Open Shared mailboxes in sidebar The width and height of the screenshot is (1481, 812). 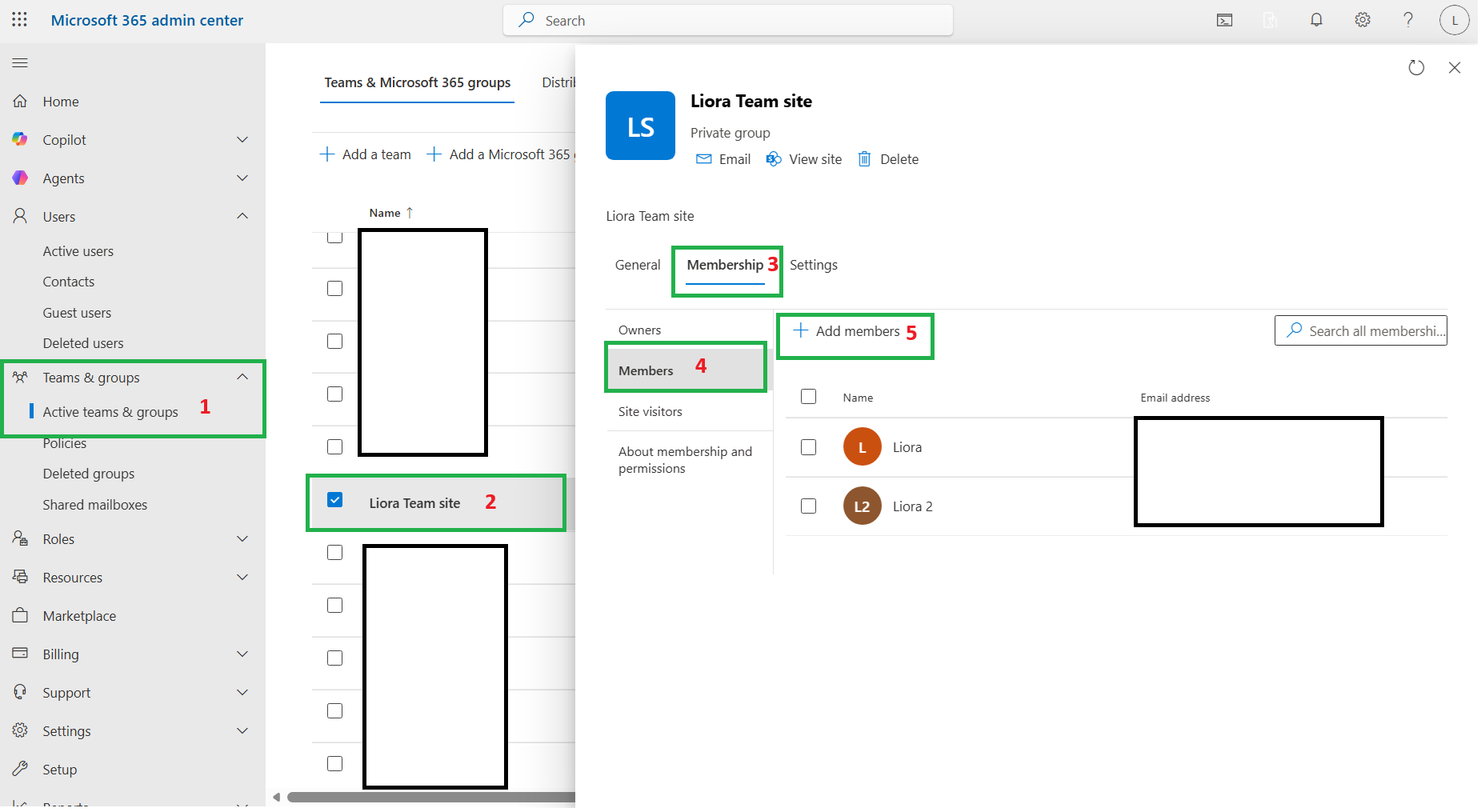click(95, 505)
